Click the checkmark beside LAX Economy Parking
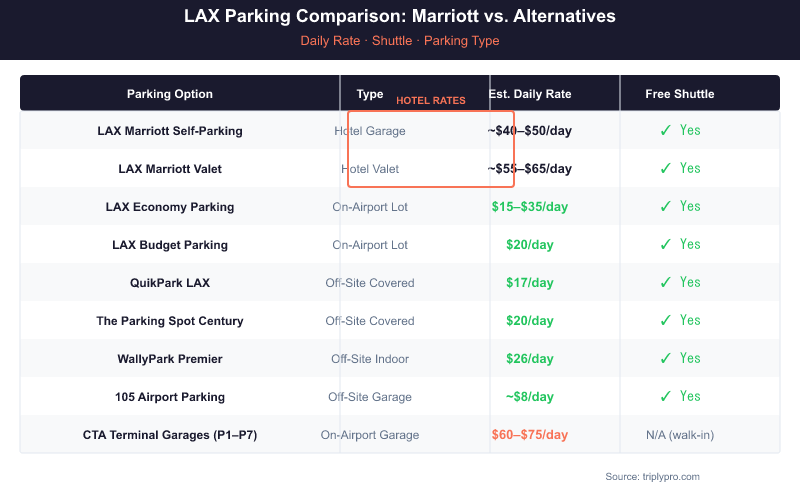 click(x=665, y=206)
